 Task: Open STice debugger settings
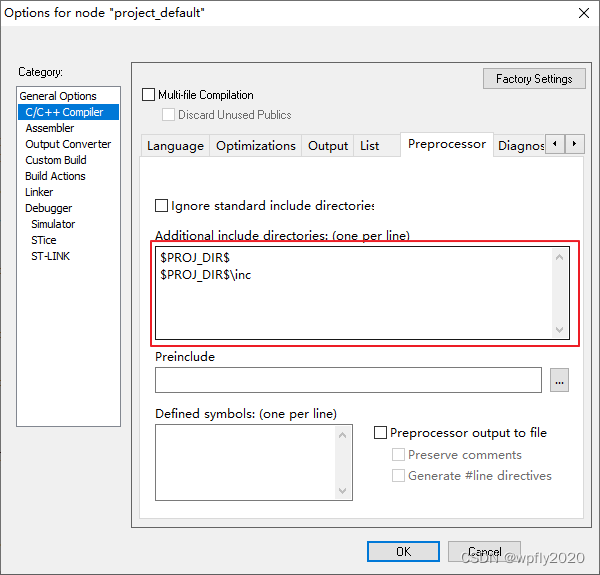coord(44,240)
